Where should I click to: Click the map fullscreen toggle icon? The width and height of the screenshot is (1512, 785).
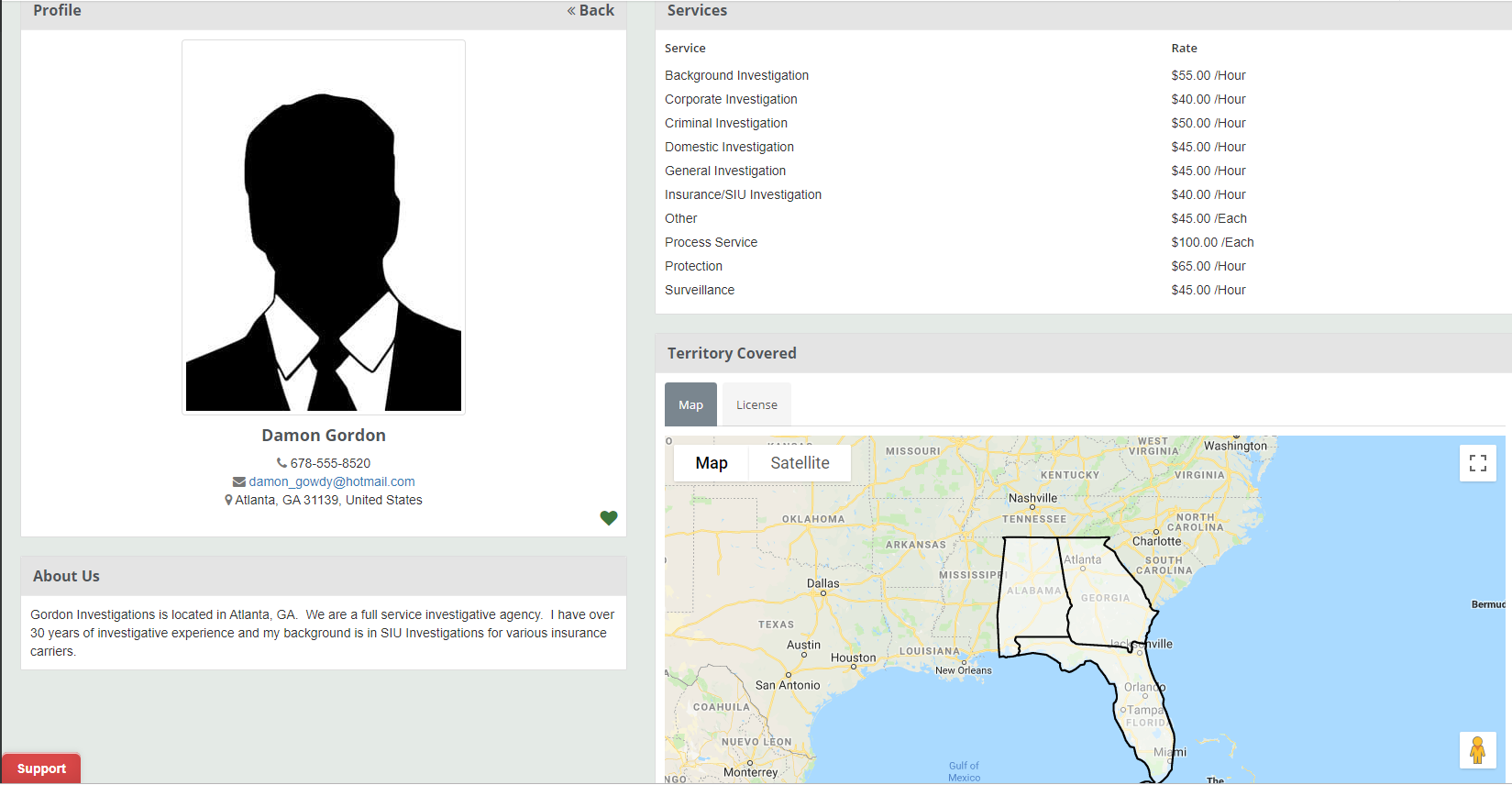coord(1478,463)
